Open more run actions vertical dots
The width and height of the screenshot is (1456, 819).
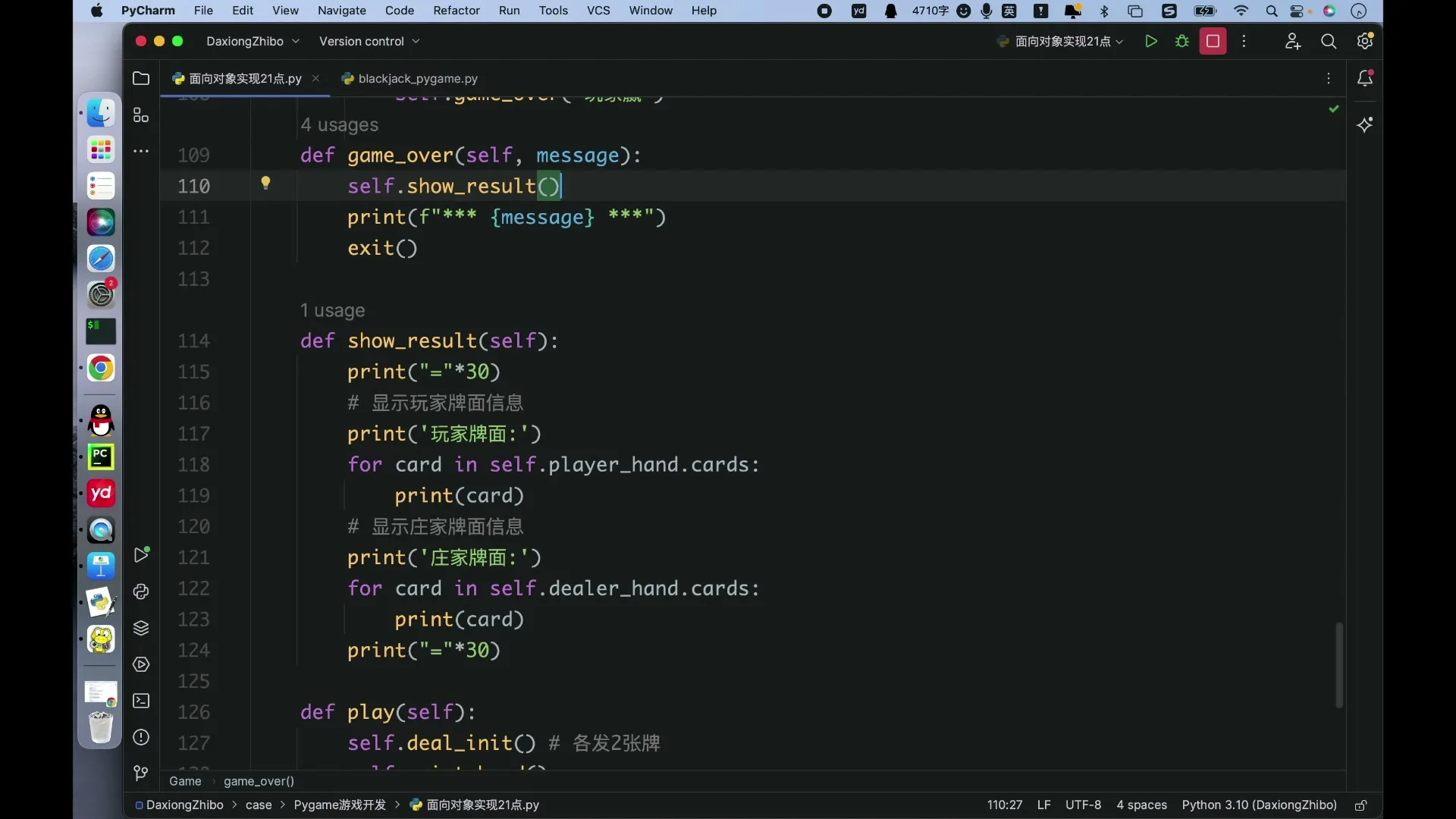pyautogui.click(x=1244, y=42)
